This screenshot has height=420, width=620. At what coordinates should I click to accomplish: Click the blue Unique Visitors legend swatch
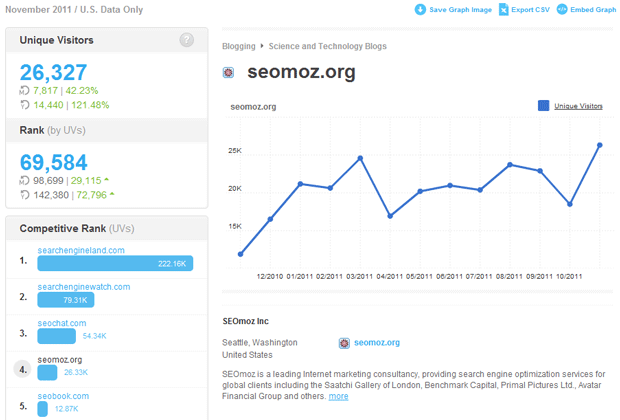543,105
